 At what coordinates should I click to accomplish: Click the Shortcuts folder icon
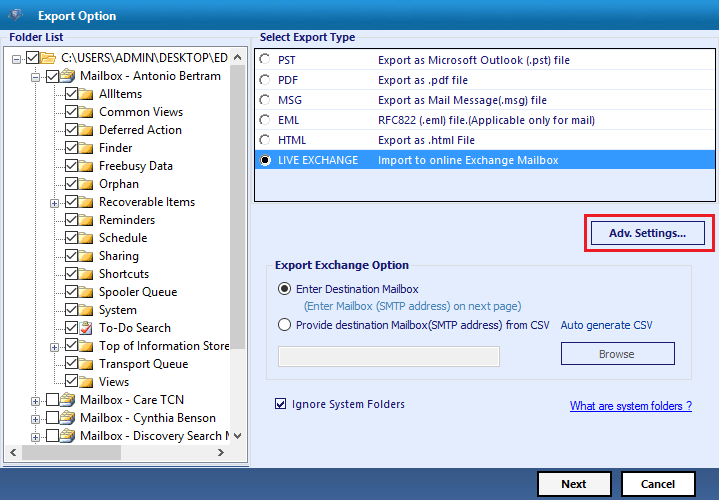pyautogui.click(x=86, y=274)
